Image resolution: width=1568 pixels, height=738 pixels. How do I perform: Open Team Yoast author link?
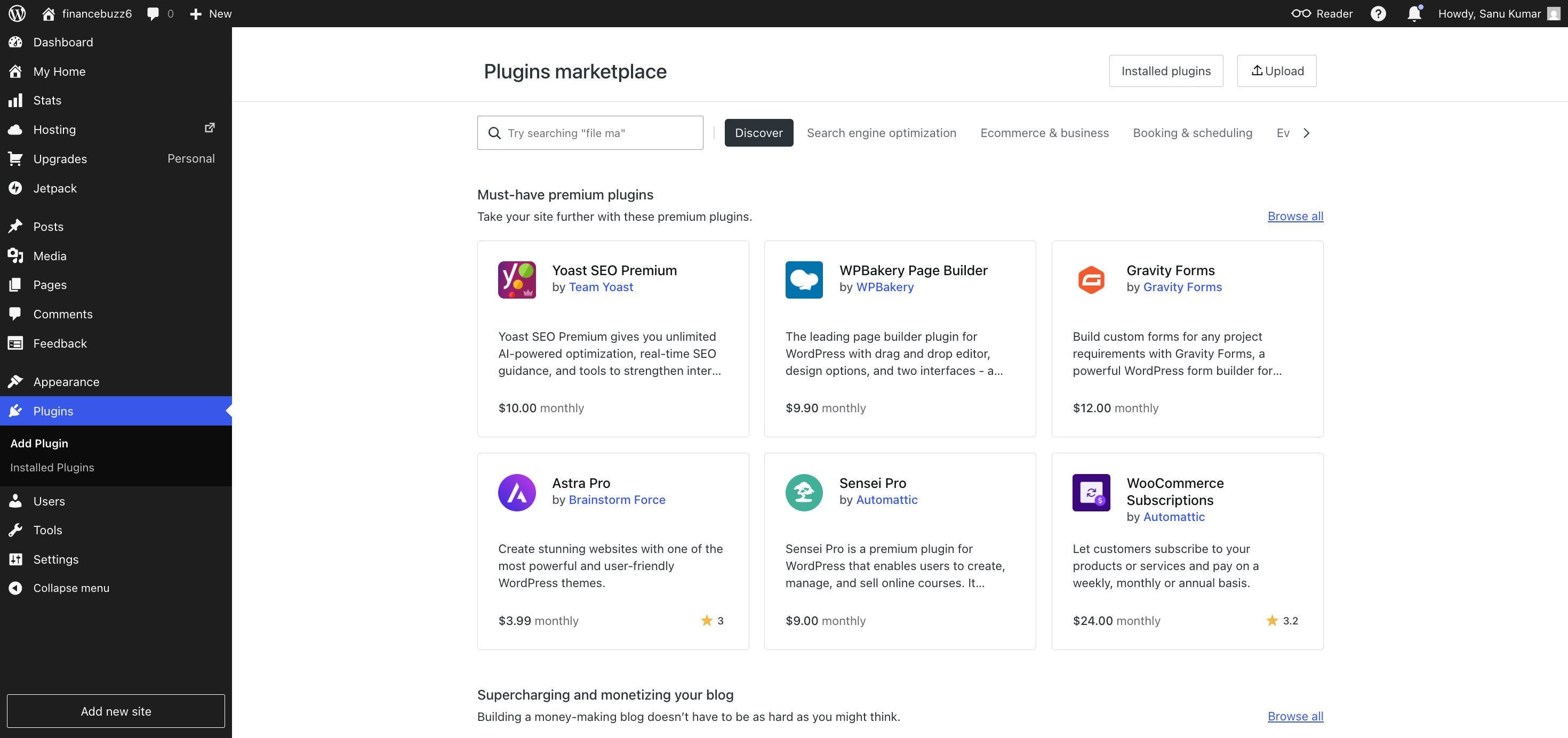point(601,286)
